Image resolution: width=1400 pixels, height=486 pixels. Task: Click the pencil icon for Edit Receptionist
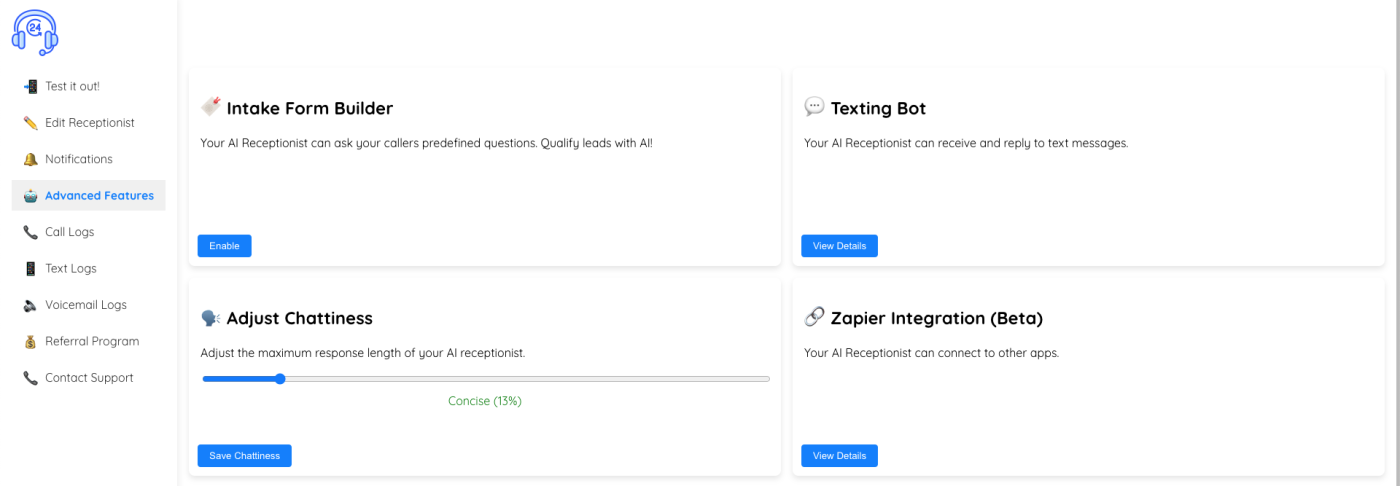point(30,123)
